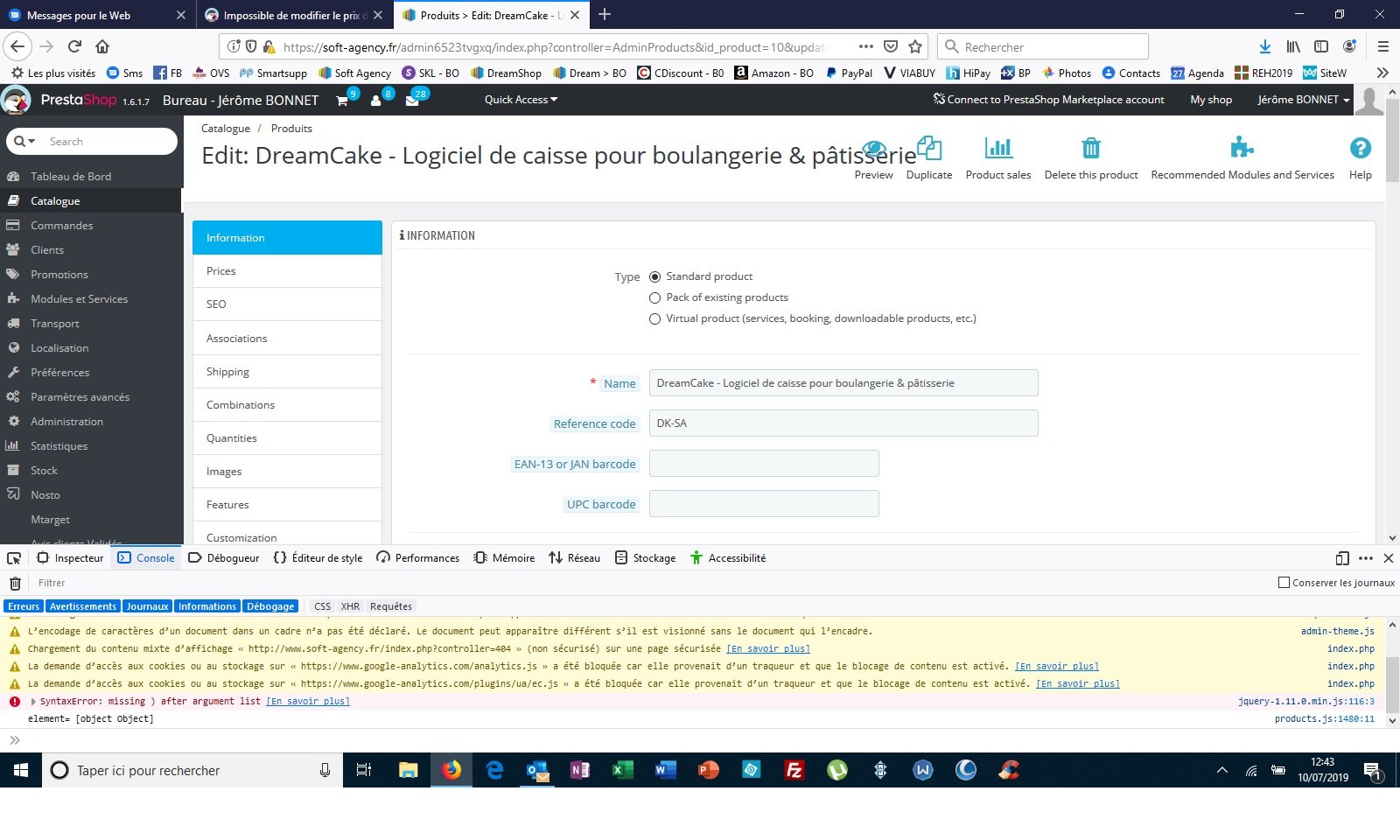Open the customers notification icon

coord(376,100)
